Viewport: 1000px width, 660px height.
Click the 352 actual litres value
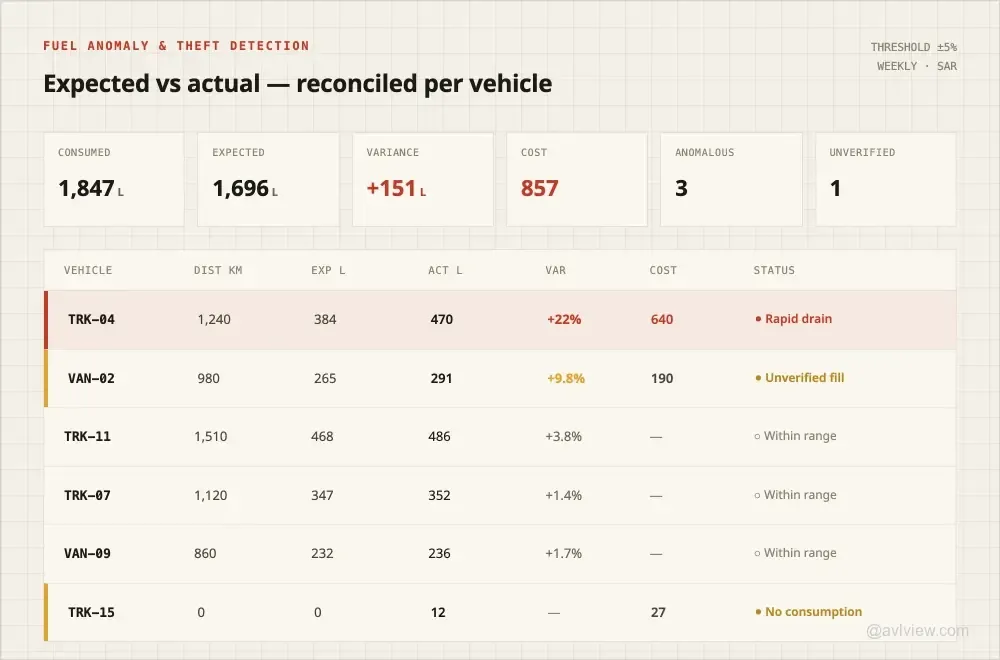click(439, 495)
